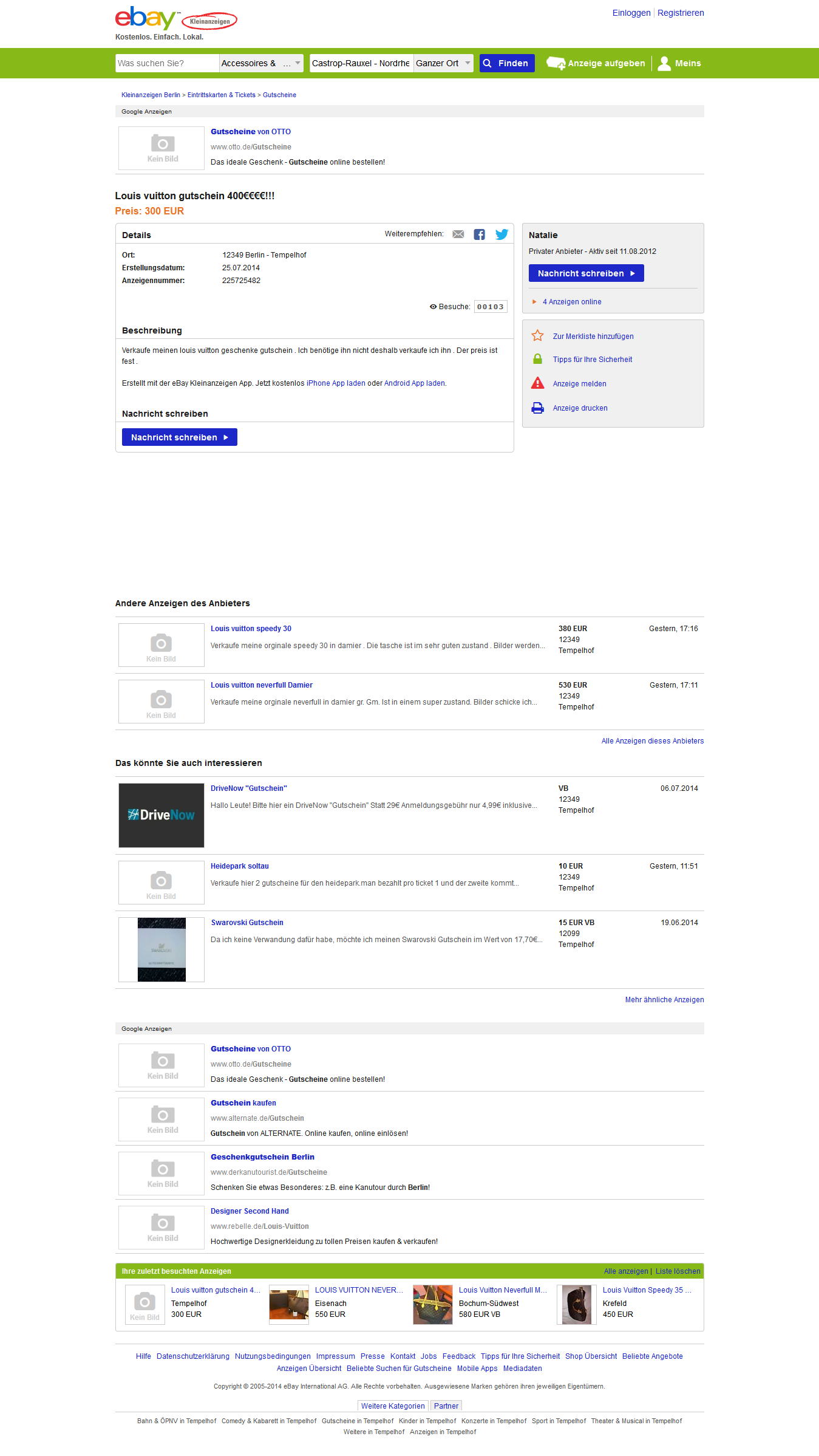Open recently visited Louis vuitton gutschein 4... link
819x1456 pixels.
coord(216,1290)
